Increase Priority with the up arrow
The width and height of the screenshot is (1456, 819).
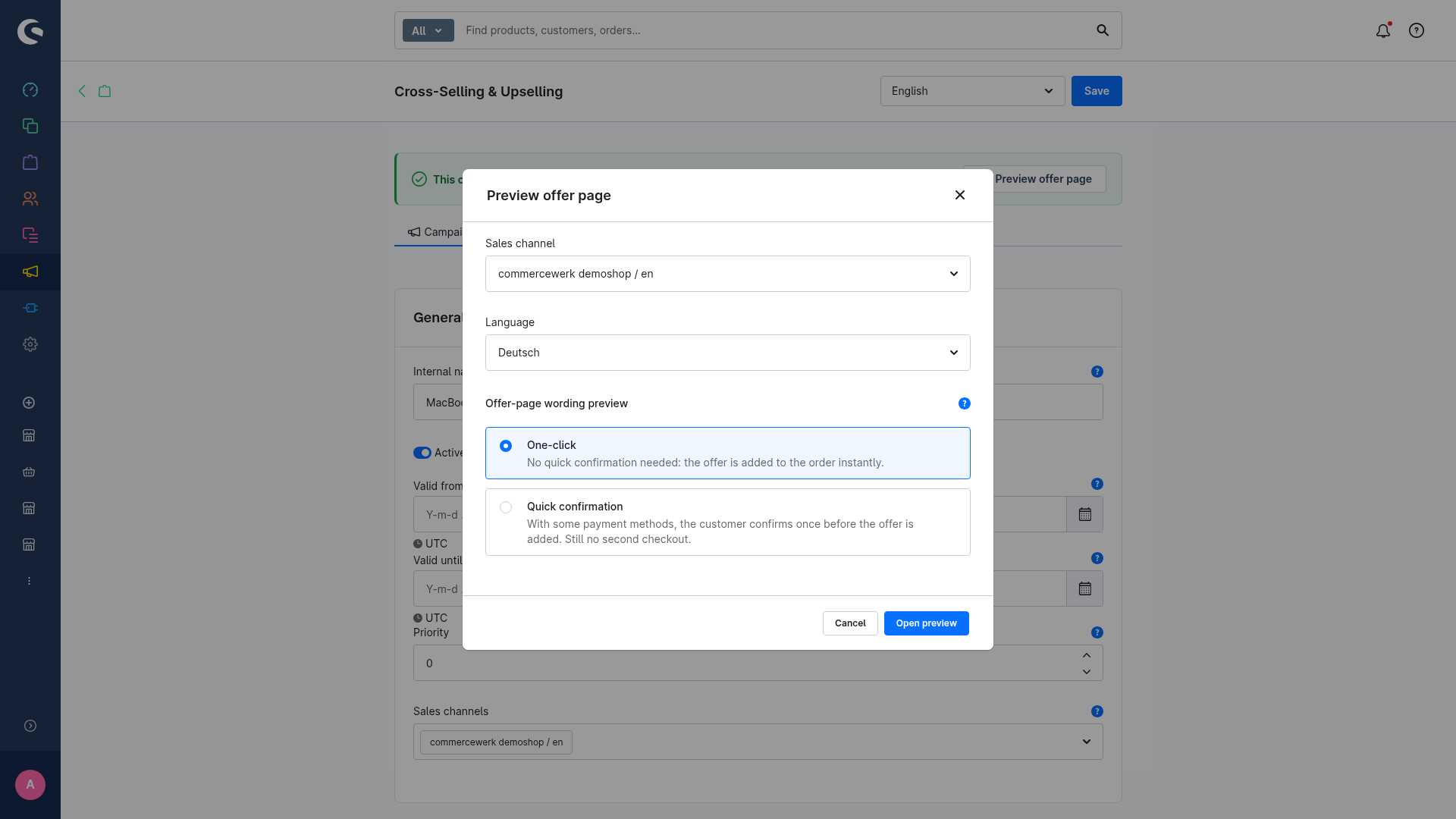pos(1087,655)
